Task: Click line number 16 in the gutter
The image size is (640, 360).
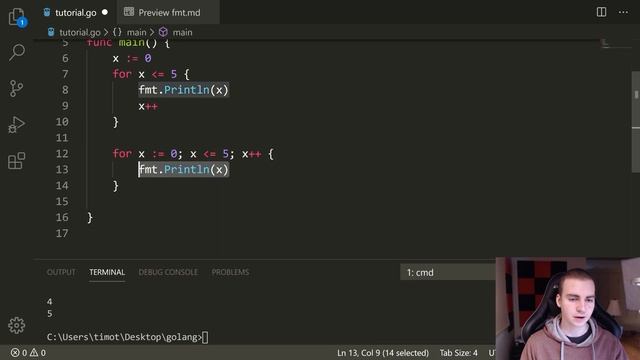Action: coord(62,217)
